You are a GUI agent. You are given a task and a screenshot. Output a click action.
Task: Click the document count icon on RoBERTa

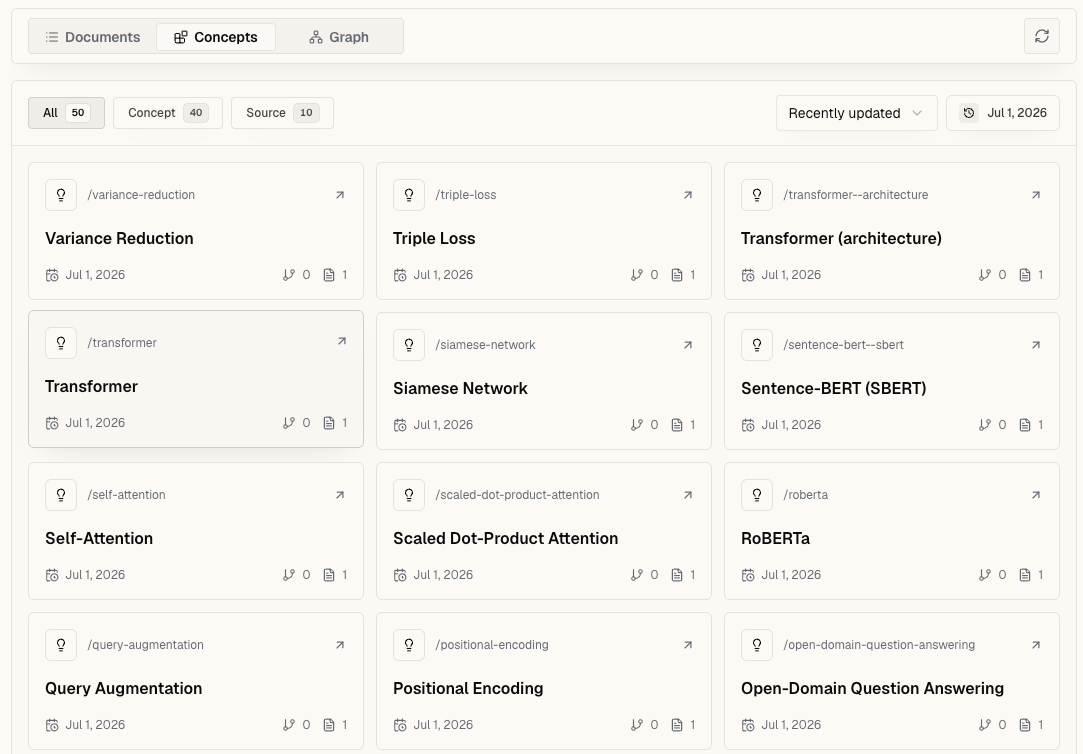pyautogui.click(x=1025, y=575)
